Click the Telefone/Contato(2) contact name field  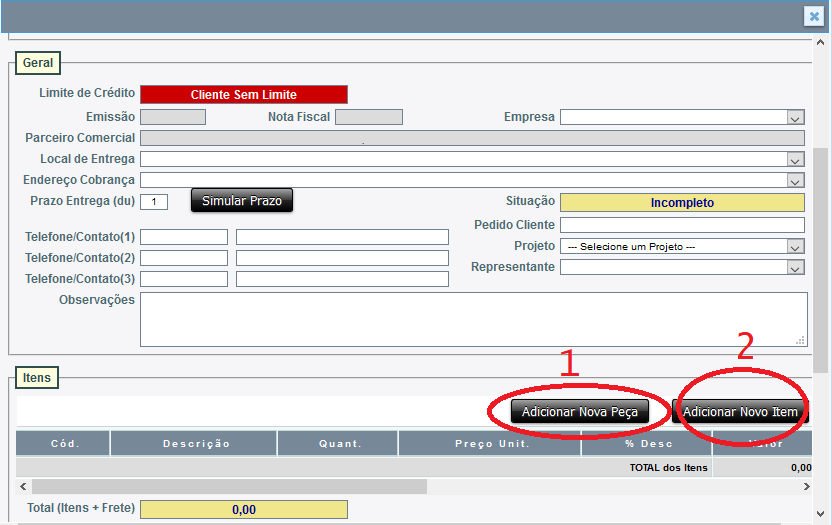[x=342, y=258]
